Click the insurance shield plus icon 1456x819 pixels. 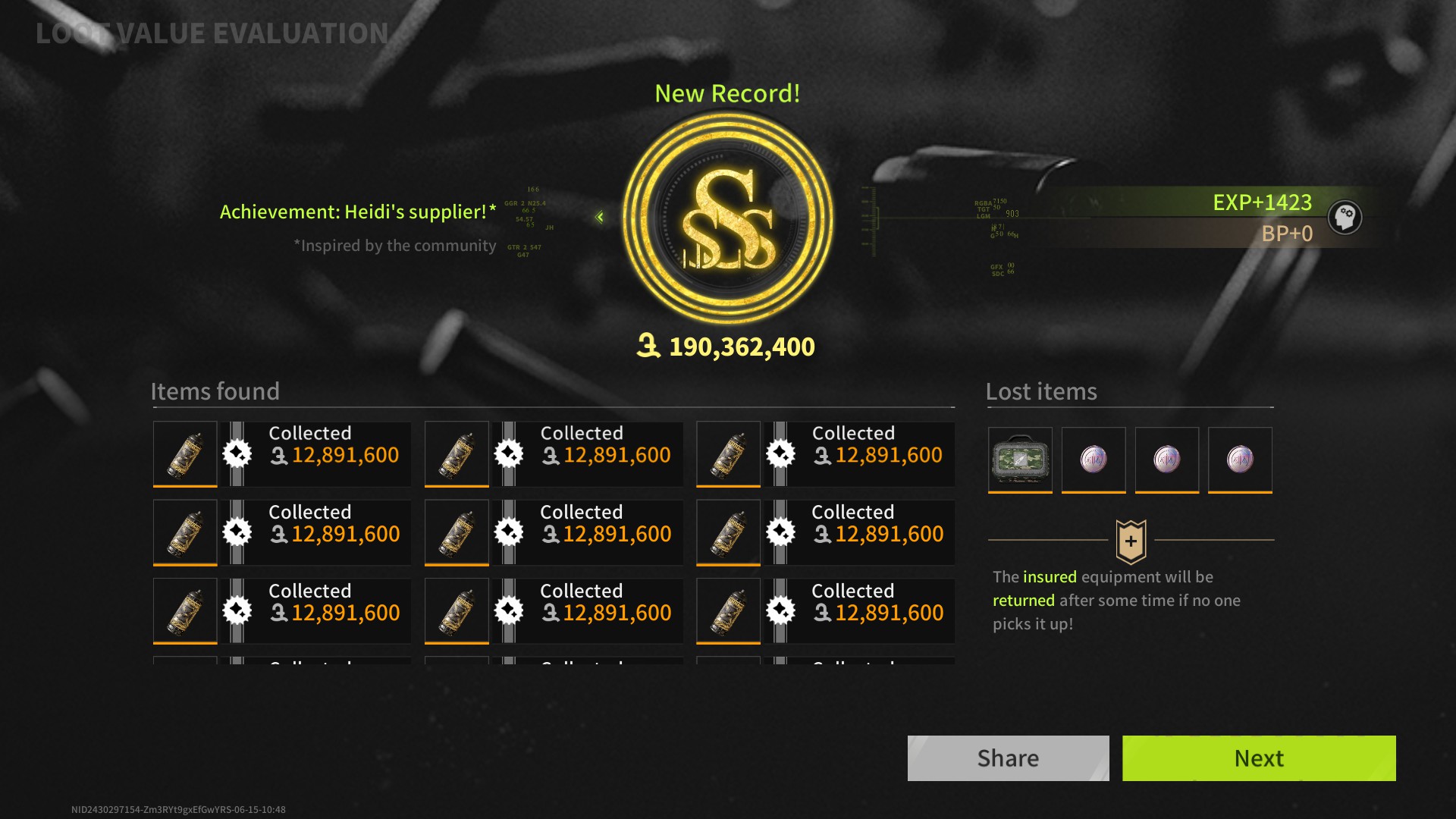1131,541
